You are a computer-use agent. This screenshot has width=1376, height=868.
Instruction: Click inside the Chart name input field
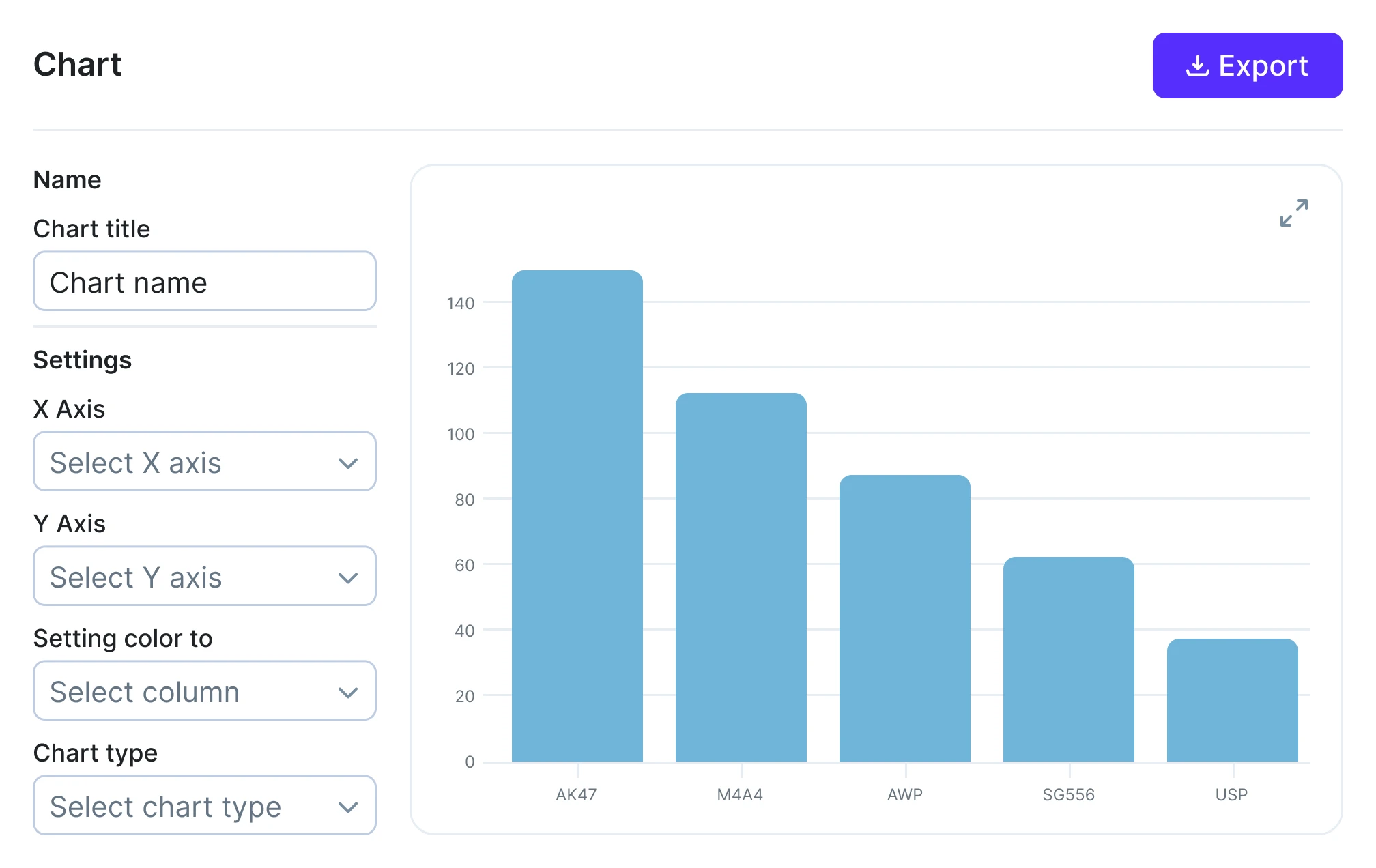pyautogui.click(x=204, y=281)
